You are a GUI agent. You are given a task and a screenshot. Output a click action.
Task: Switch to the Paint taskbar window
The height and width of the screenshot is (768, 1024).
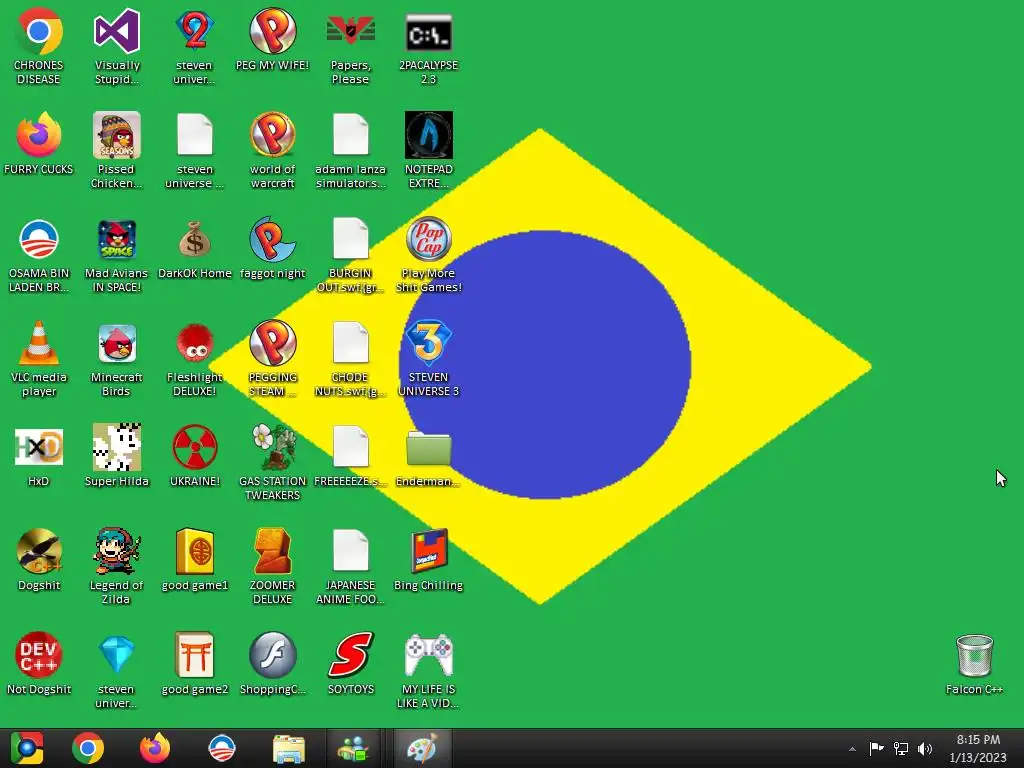click(x=422, y=748)
